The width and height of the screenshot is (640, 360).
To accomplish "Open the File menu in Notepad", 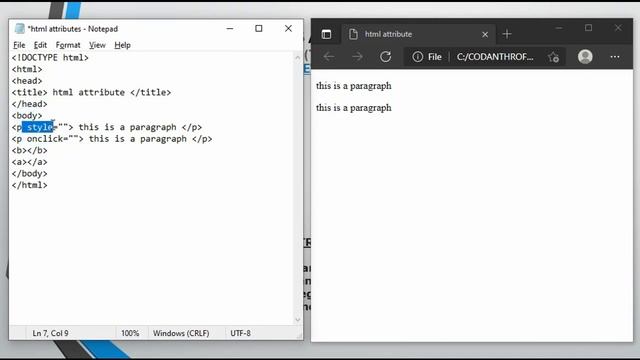I will pos(19,45).
